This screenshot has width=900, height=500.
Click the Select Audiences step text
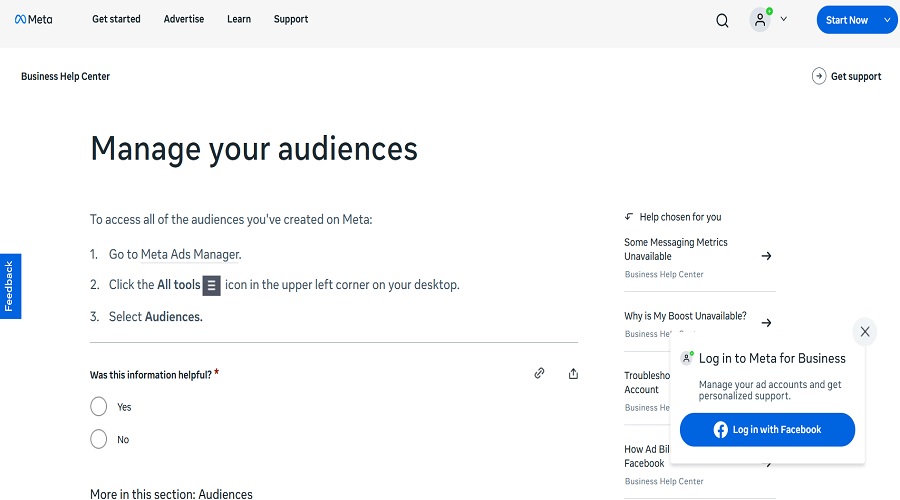(x=156, y=317)
